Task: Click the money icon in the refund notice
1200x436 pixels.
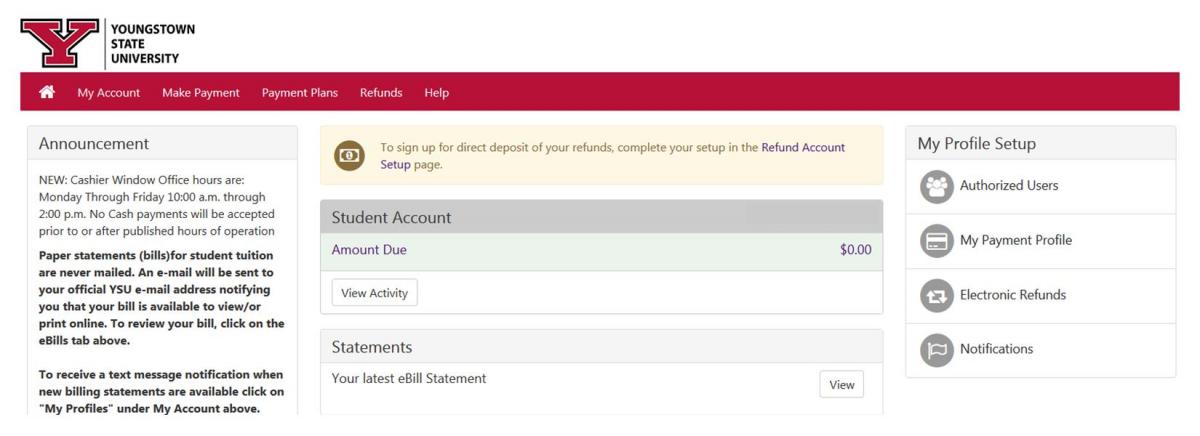Action: (349, 156)
